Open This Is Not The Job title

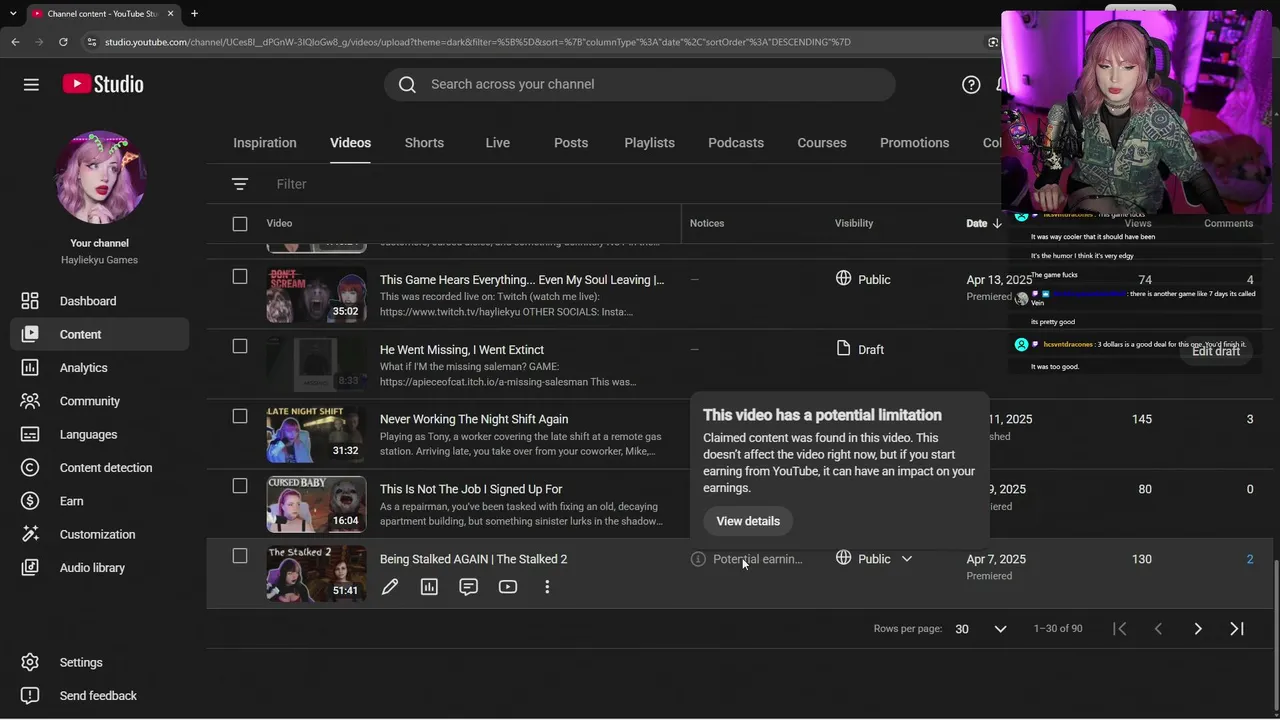tap(471, 489)
